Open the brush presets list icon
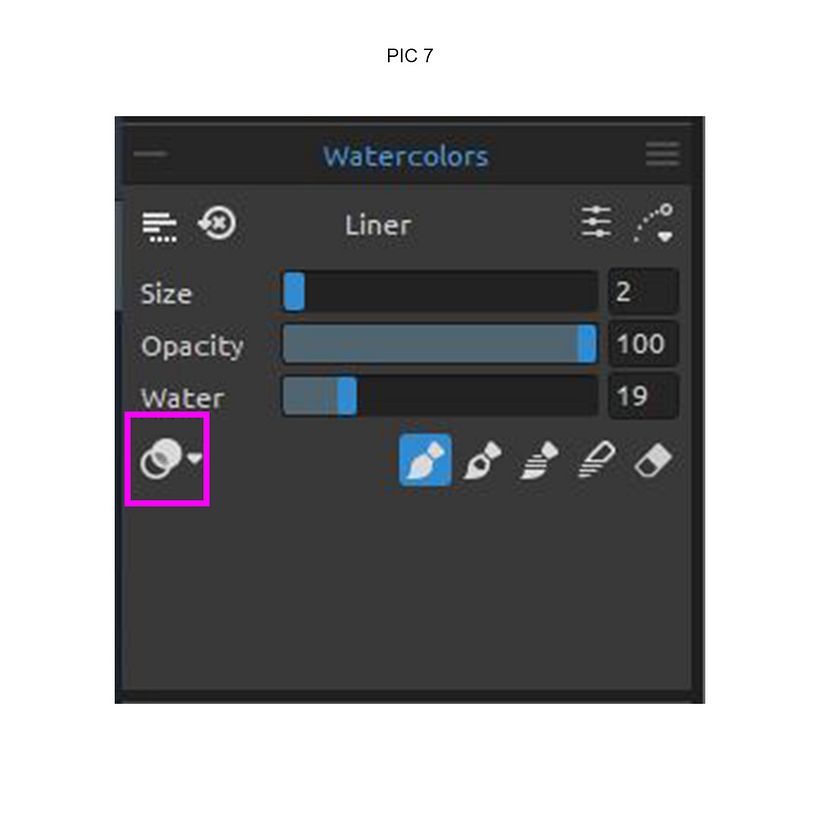This screenshot has height=820, width=820. pos(159,225)
